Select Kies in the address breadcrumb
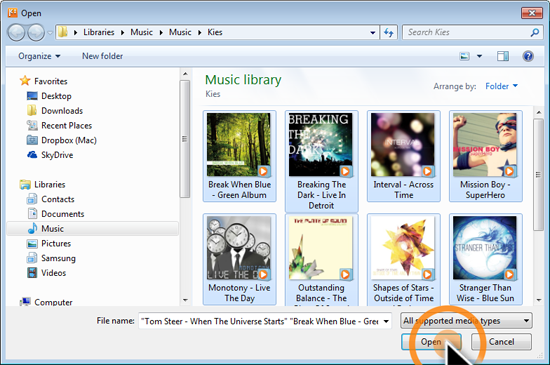Image resolution: width=550 pixels, height=365 pixels. click(215, 32)
